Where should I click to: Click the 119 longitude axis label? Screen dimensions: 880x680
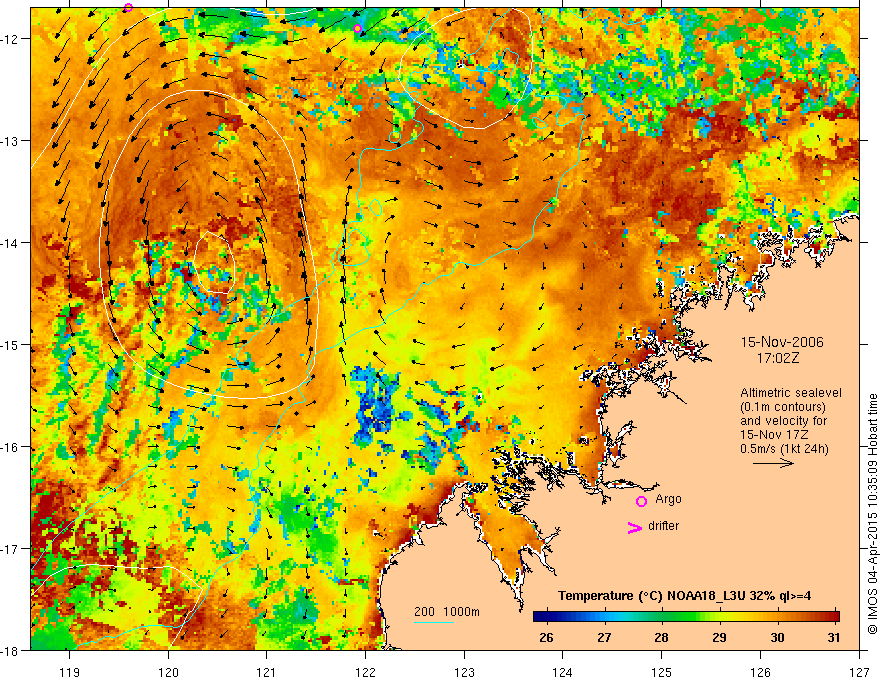[x=70, y=672]
